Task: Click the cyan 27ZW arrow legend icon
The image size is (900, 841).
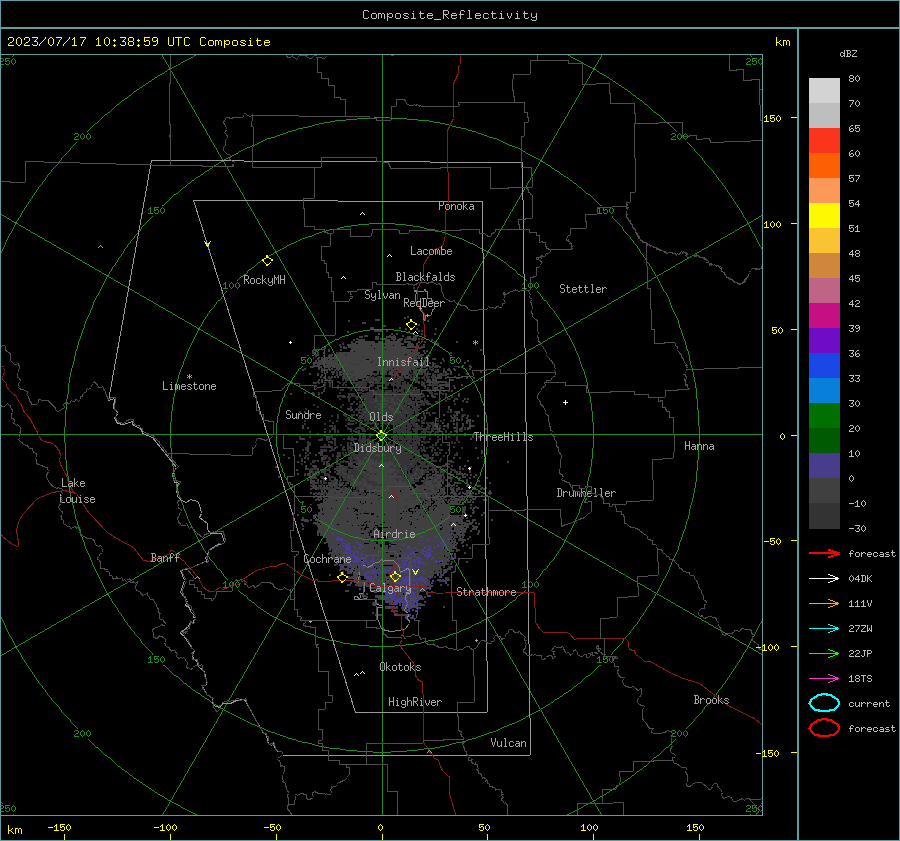Action: point(824,629)
